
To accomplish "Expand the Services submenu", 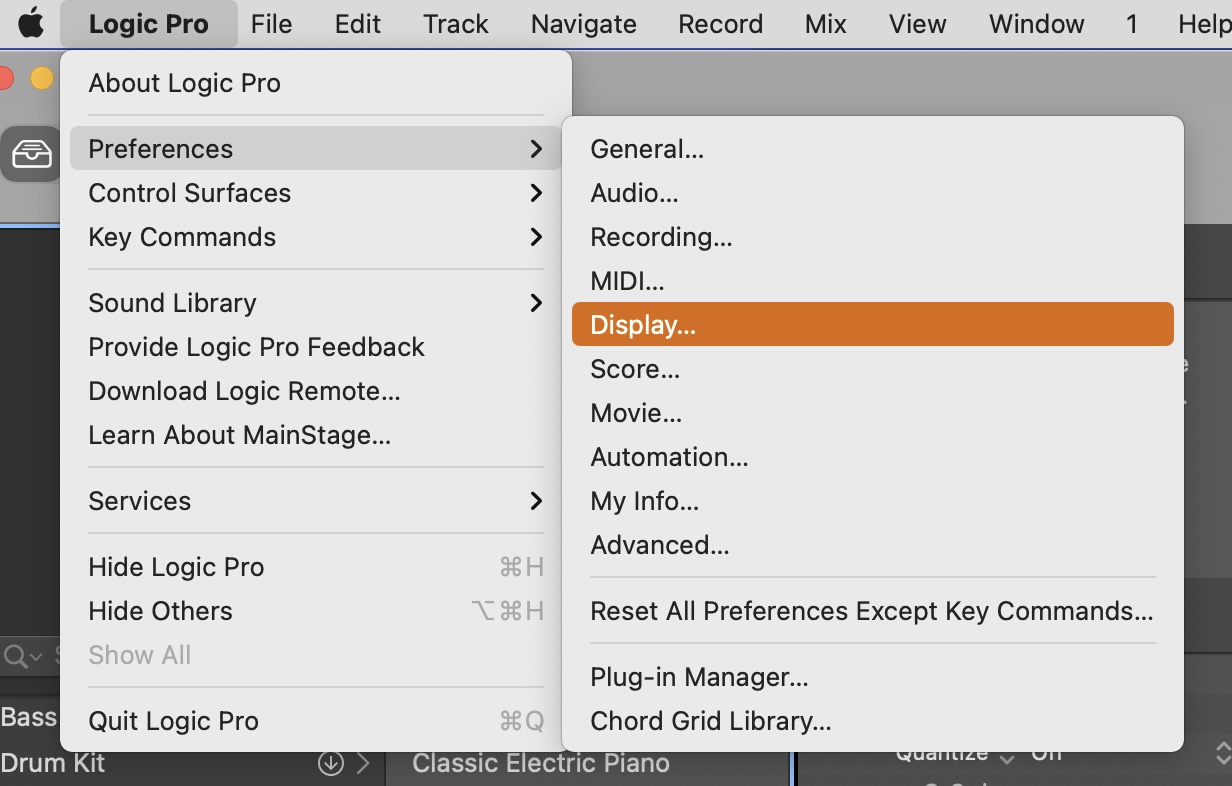I will (316, 501).
